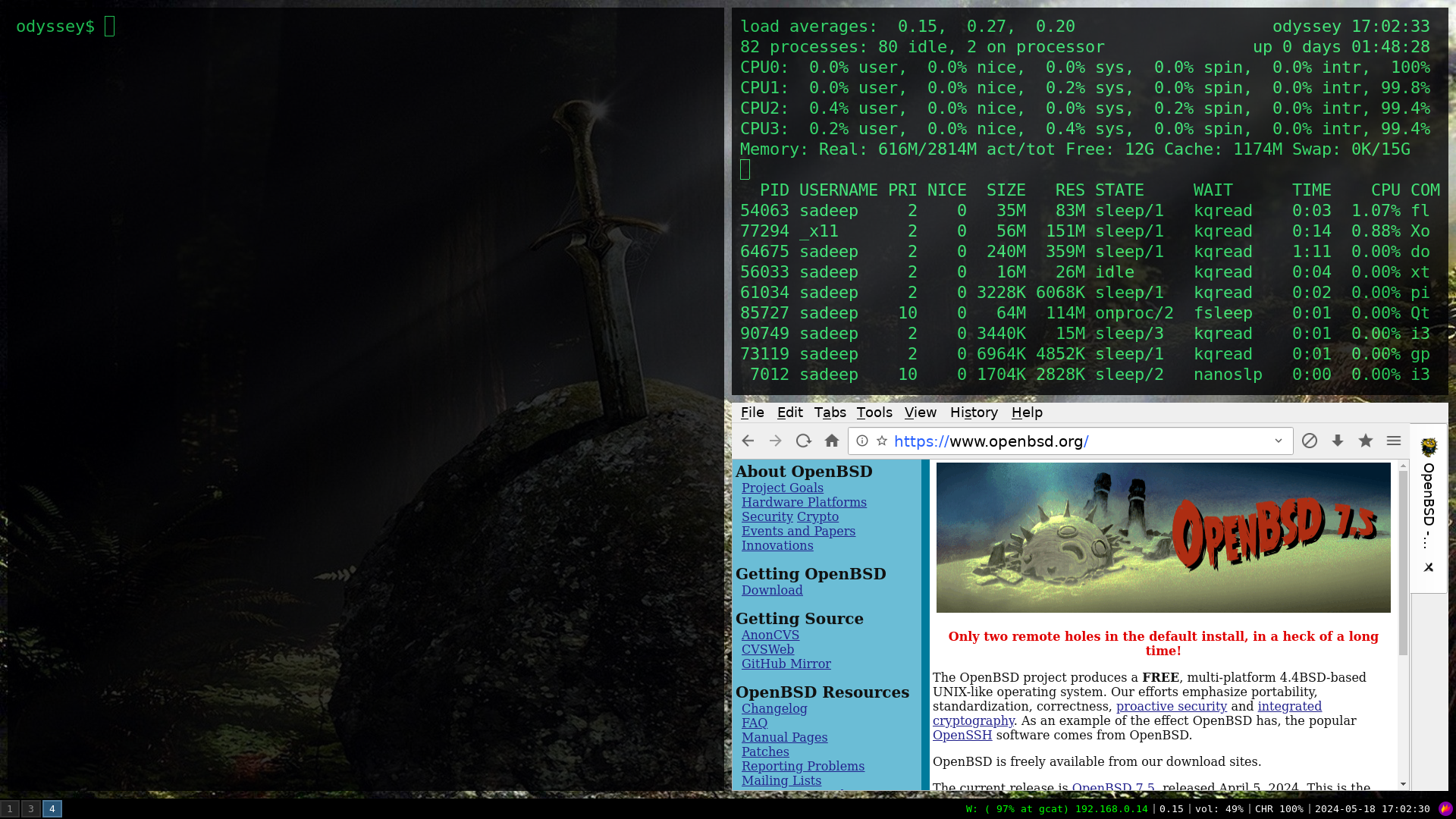Open the History menu

(x=974, y=413)
